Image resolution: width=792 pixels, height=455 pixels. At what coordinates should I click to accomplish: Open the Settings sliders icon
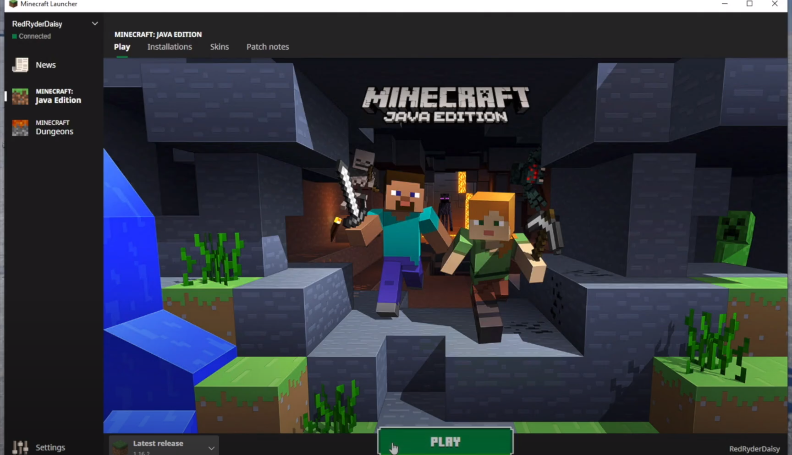(x=20, y=447)
